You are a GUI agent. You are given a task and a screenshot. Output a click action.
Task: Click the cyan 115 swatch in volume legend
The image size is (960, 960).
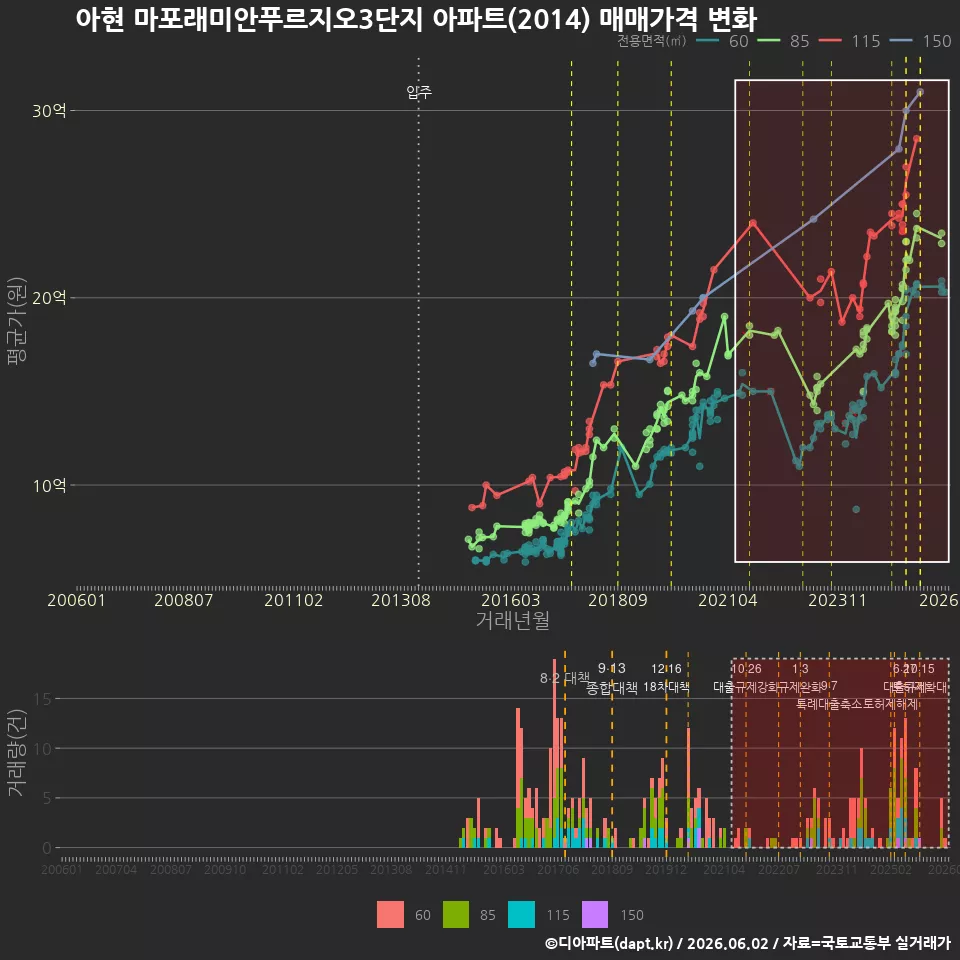521,915
